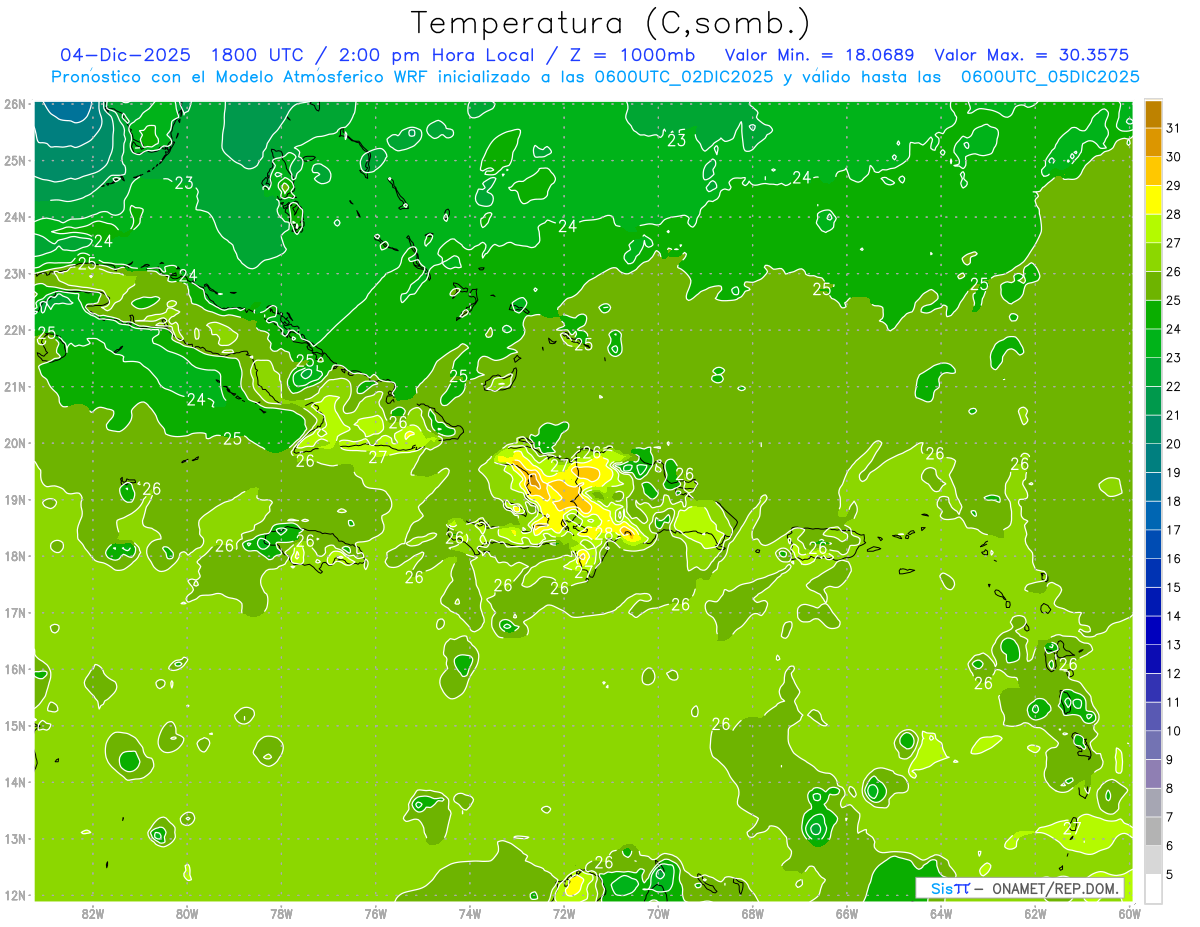Viewport: 1200px width, 927px height.
Task: Click the '18N' latitude axis label
Action: (x=14, y=556)
